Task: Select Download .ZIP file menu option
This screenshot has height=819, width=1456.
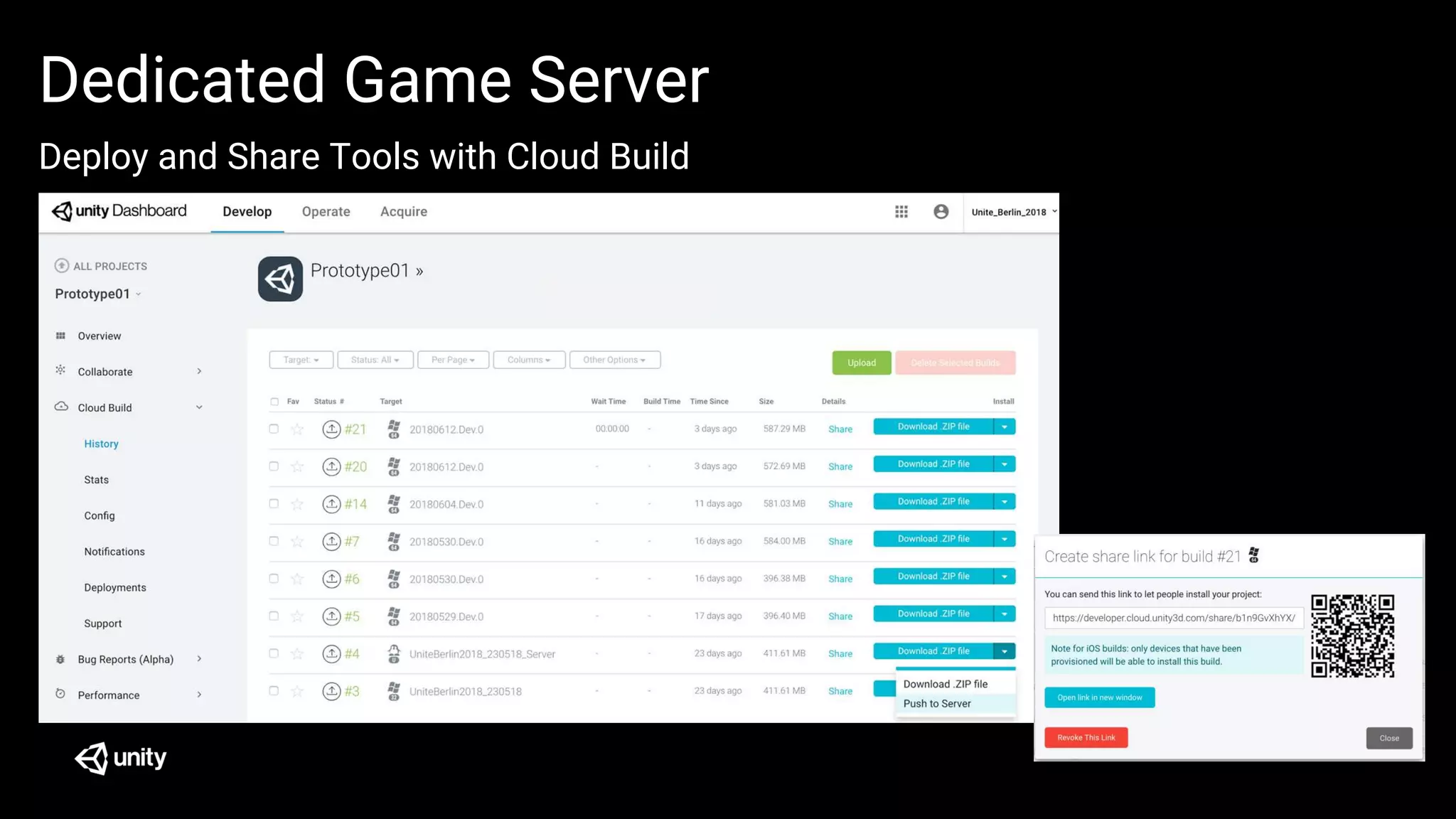Action: pos(955,684)
